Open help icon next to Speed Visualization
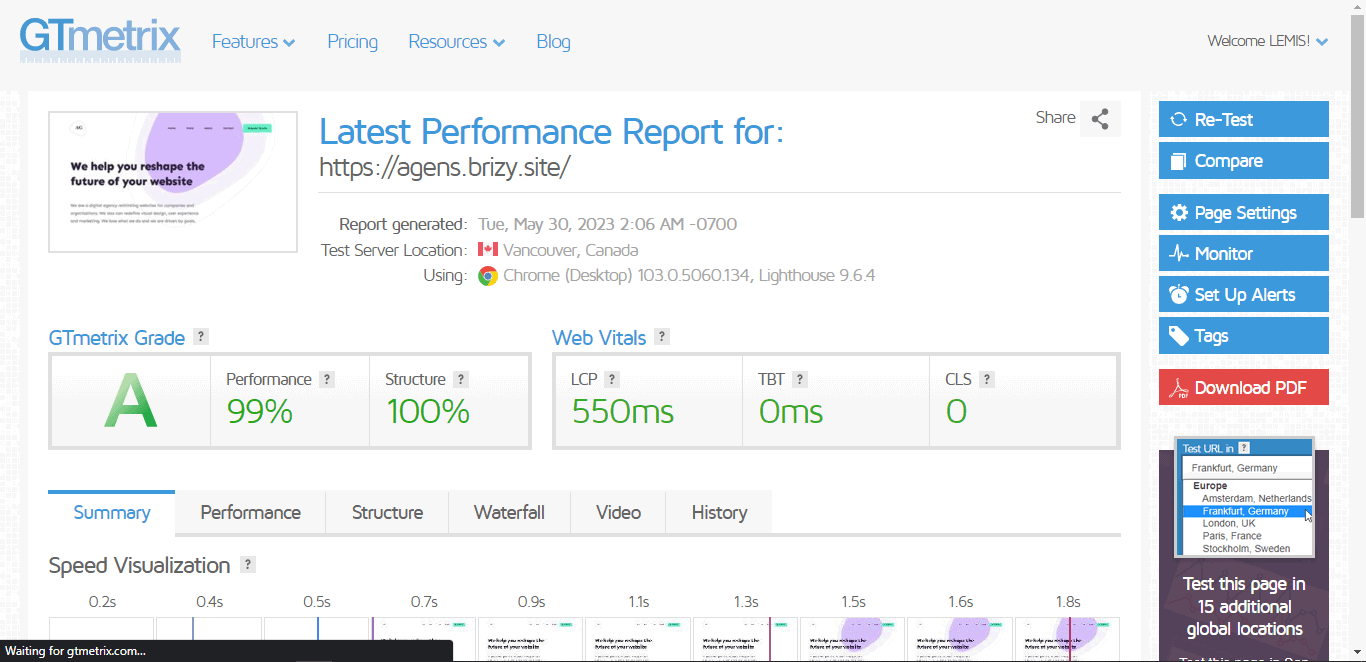Screen dimensions: 1366x662 [248, 565]
